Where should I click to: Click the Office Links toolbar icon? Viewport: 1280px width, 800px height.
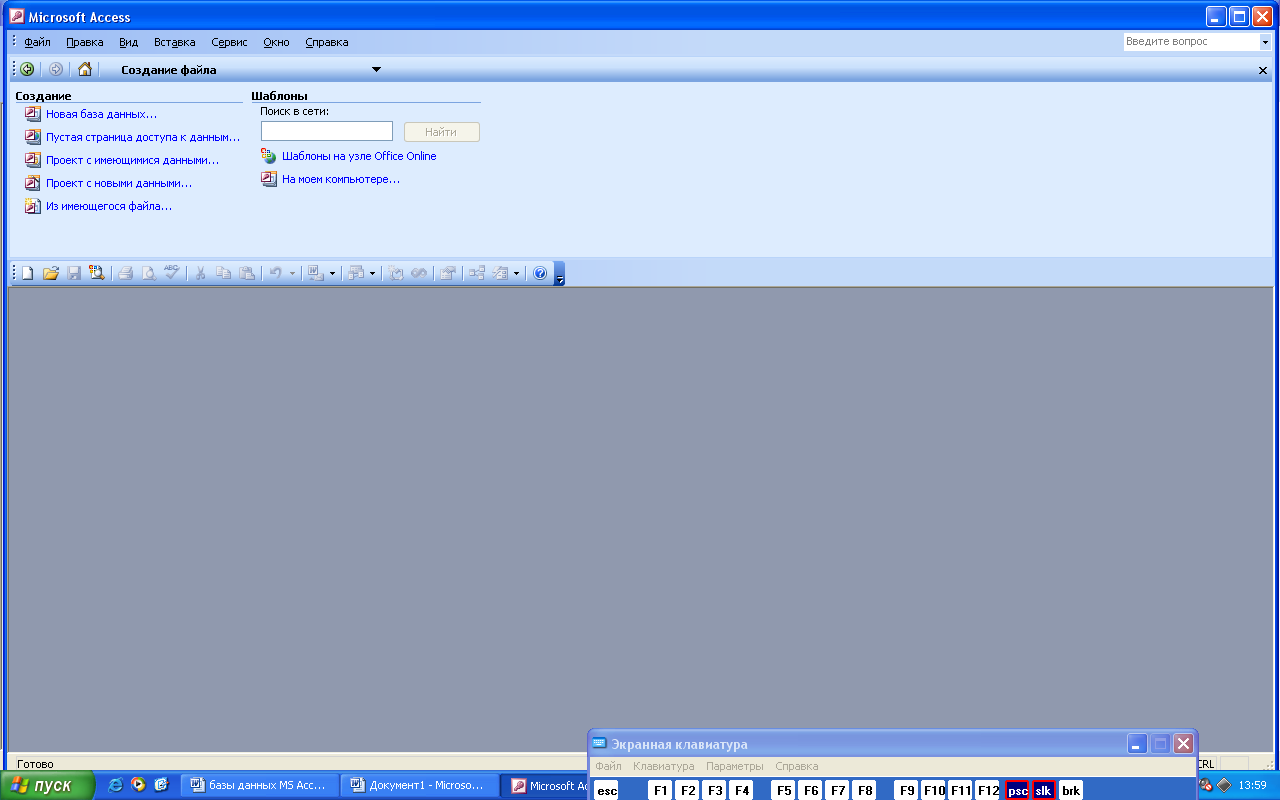pos(315,273)
